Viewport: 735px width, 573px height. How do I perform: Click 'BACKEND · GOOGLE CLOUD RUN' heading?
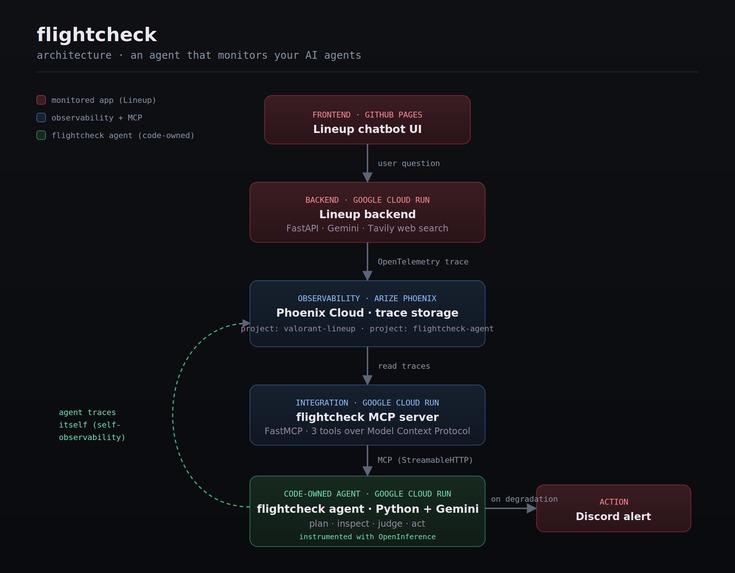coord(368,200)
